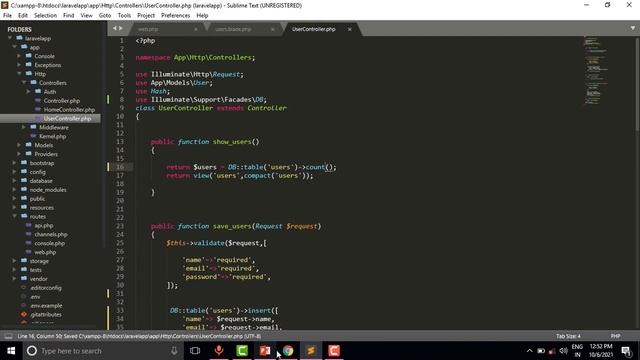Expand the storage folder
This screenshot has width=640, height=360.
click(x=14, y=261)
